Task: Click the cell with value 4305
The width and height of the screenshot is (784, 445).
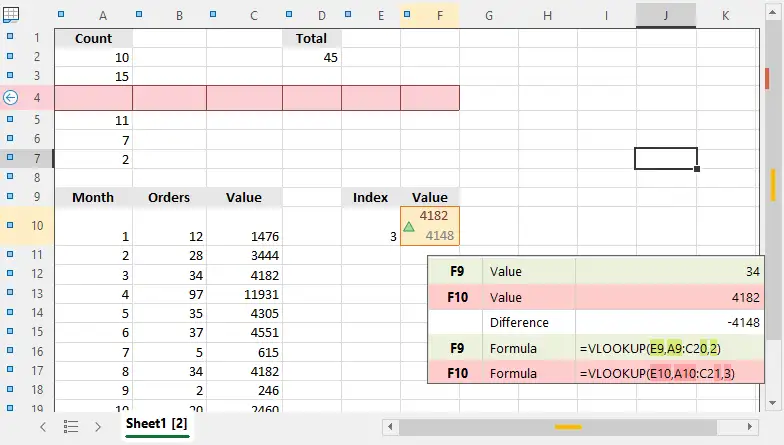Action: [x=244, y=314]
